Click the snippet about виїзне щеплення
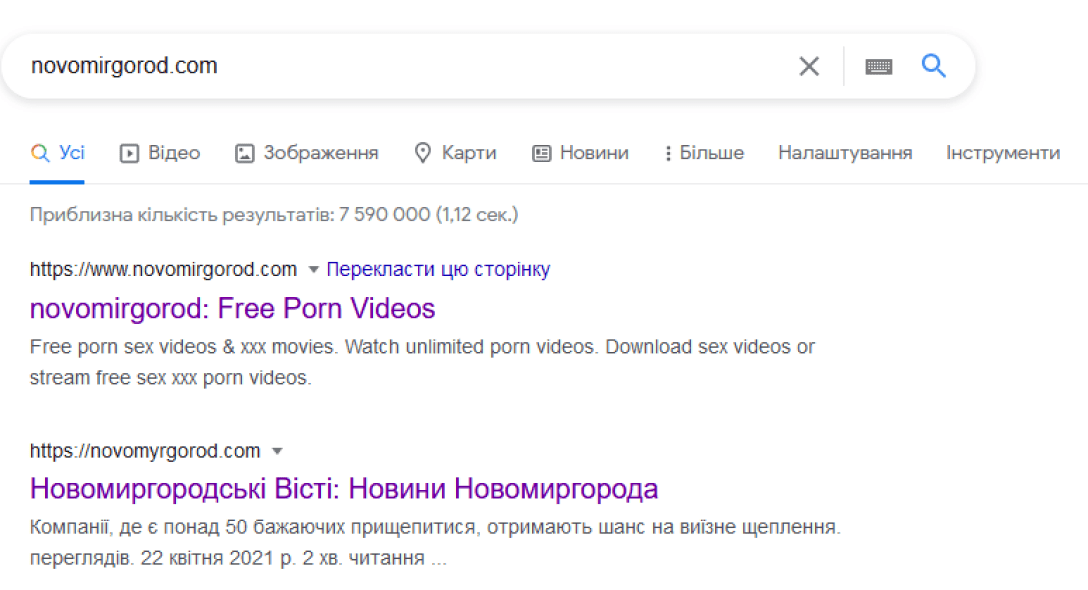The image size is (1088, 590). [x=435, y=542]
